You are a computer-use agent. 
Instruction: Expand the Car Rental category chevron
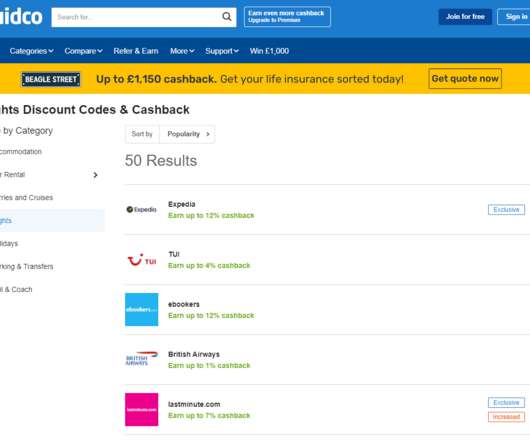click(x=95, y=175)
